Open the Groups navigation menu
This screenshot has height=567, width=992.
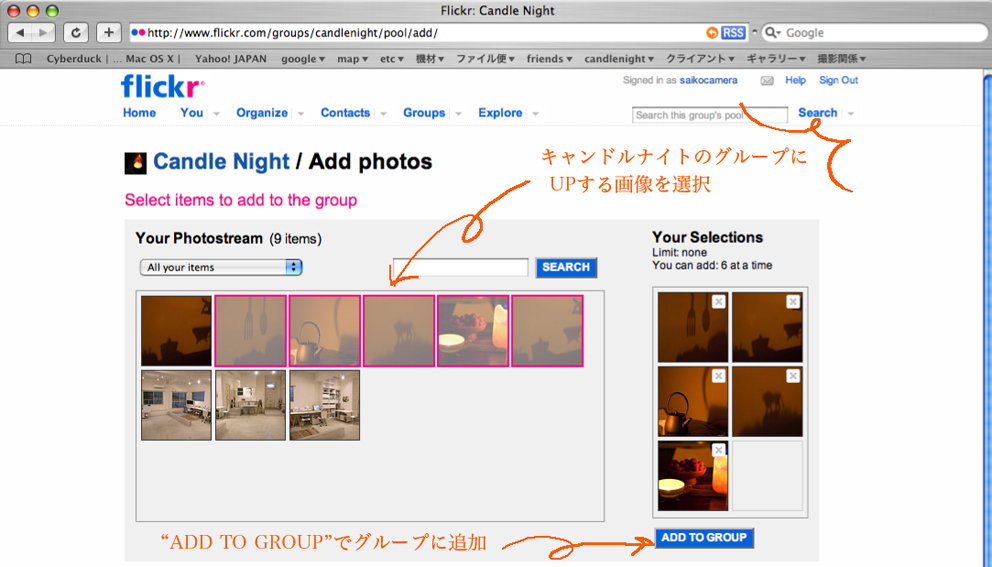tap(424, 113)
